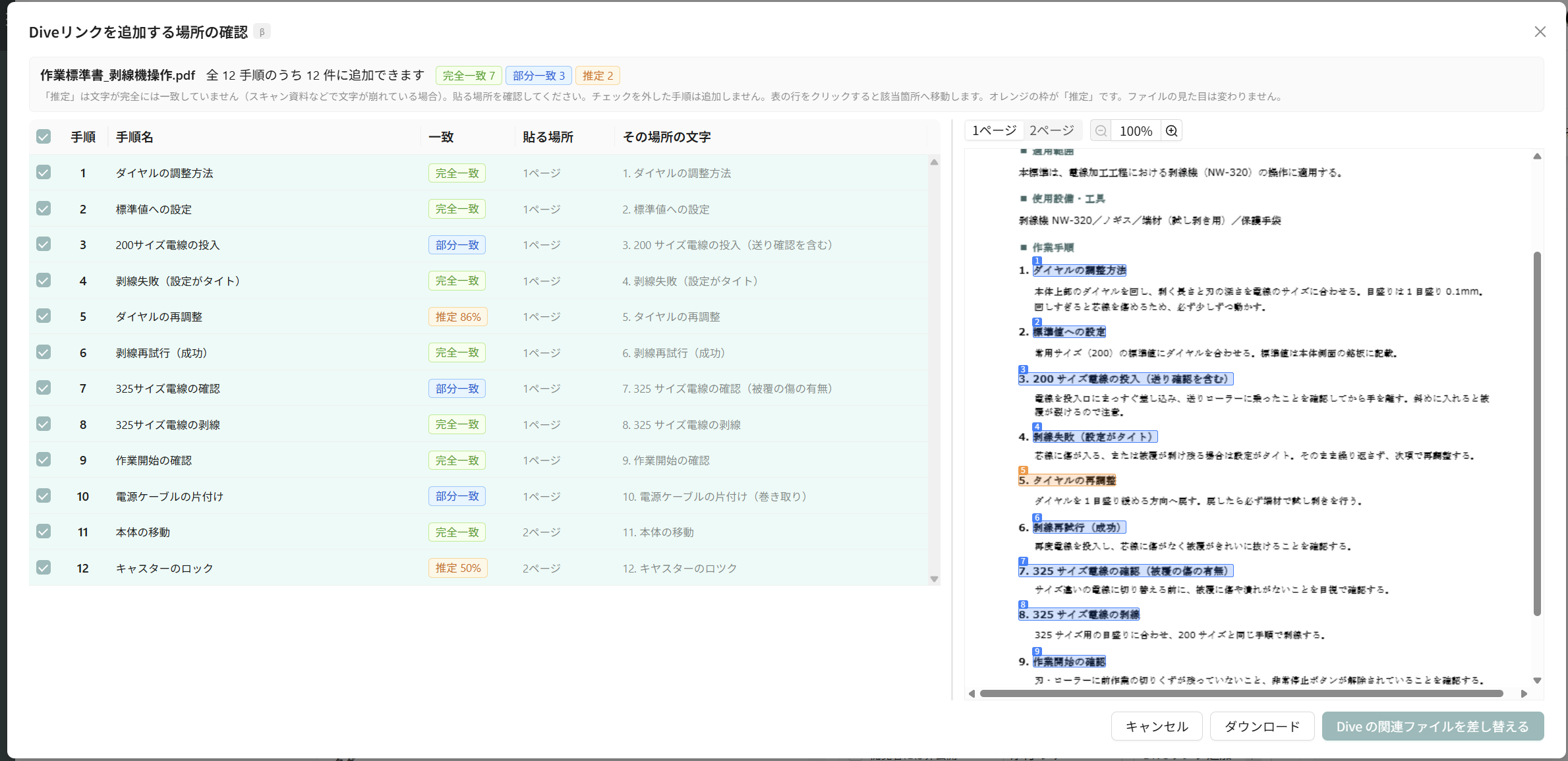The image size is (1568, 761).
Task: Uncheck step 5 ダイヤルの再調整
Action: 44,316
